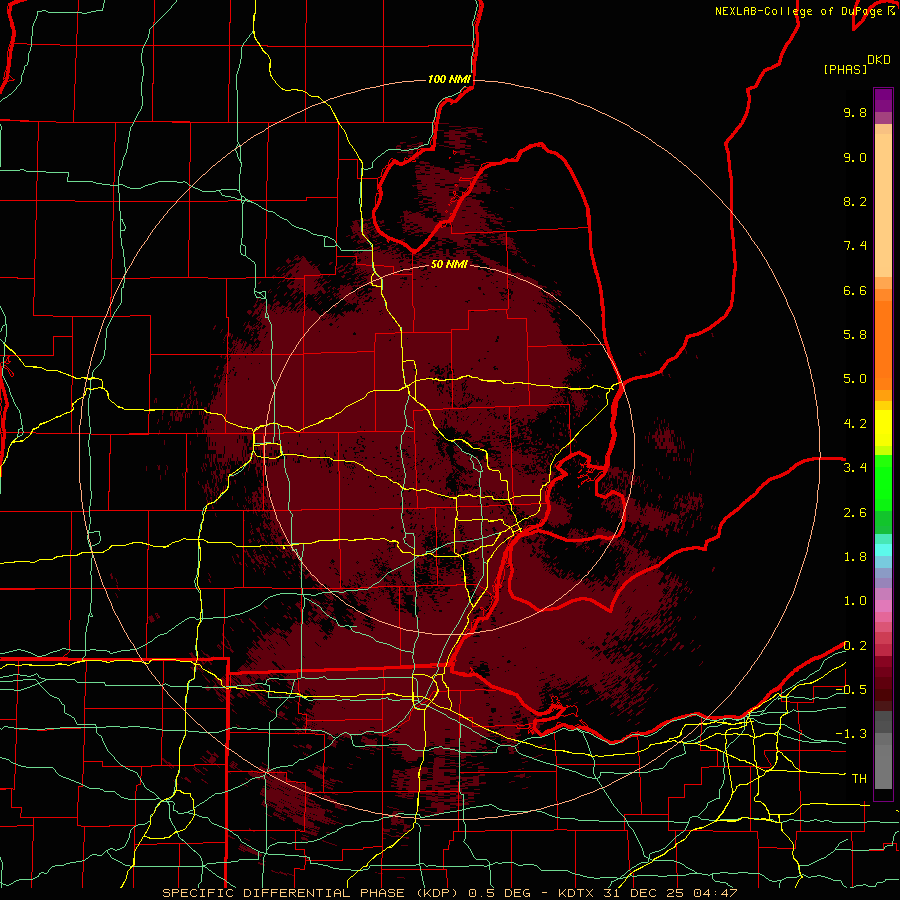900x900 pixels.
Task: Click the "TH" threshold label on the scale
Action: [x=859, y=779]
